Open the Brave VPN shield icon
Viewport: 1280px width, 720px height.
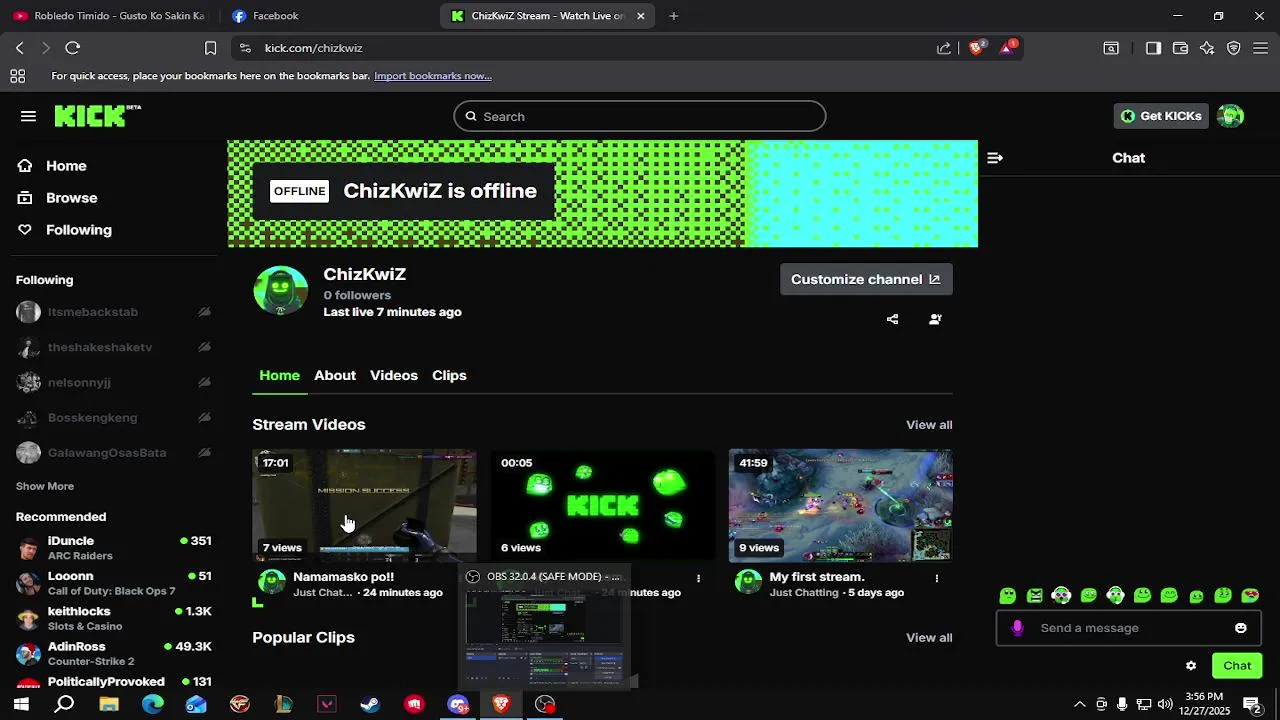coord(1234,48)
